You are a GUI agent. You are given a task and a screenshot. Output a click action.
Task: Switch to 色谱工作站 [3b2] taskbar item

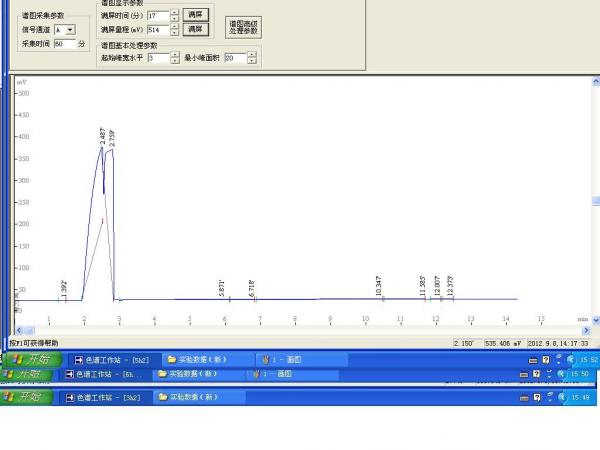[x=105, y=398]
